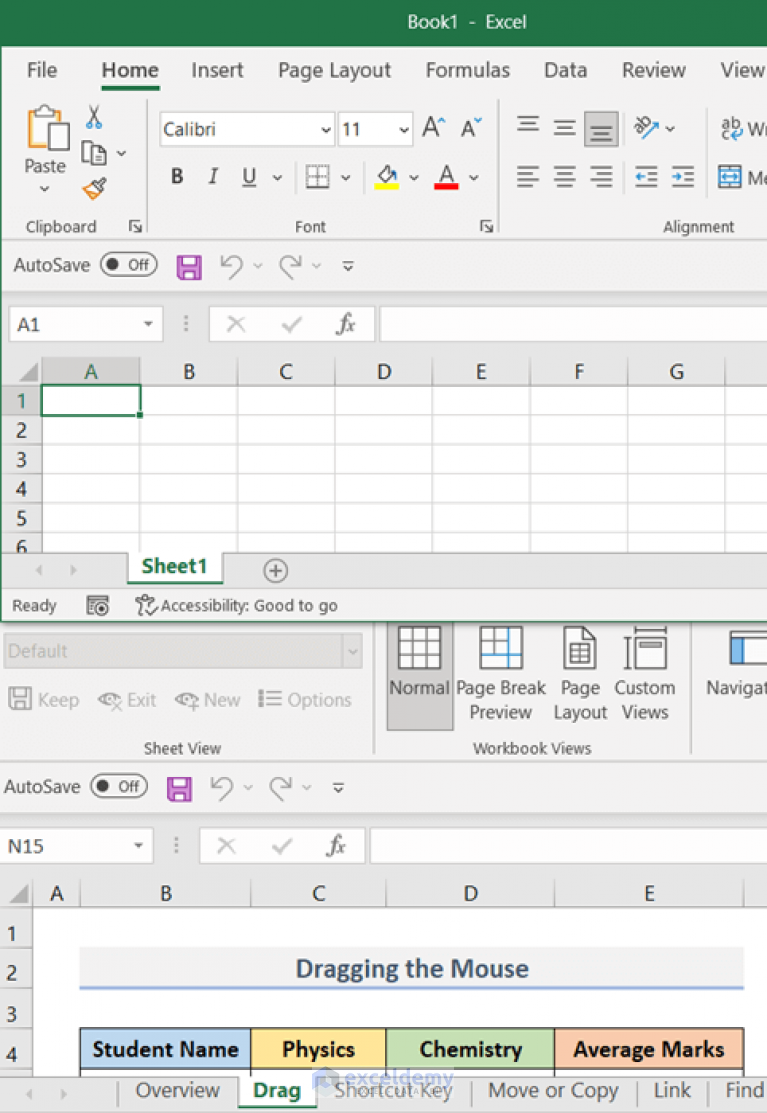Click Align Left icon
767x1113 pixels.
click(527, 176)
